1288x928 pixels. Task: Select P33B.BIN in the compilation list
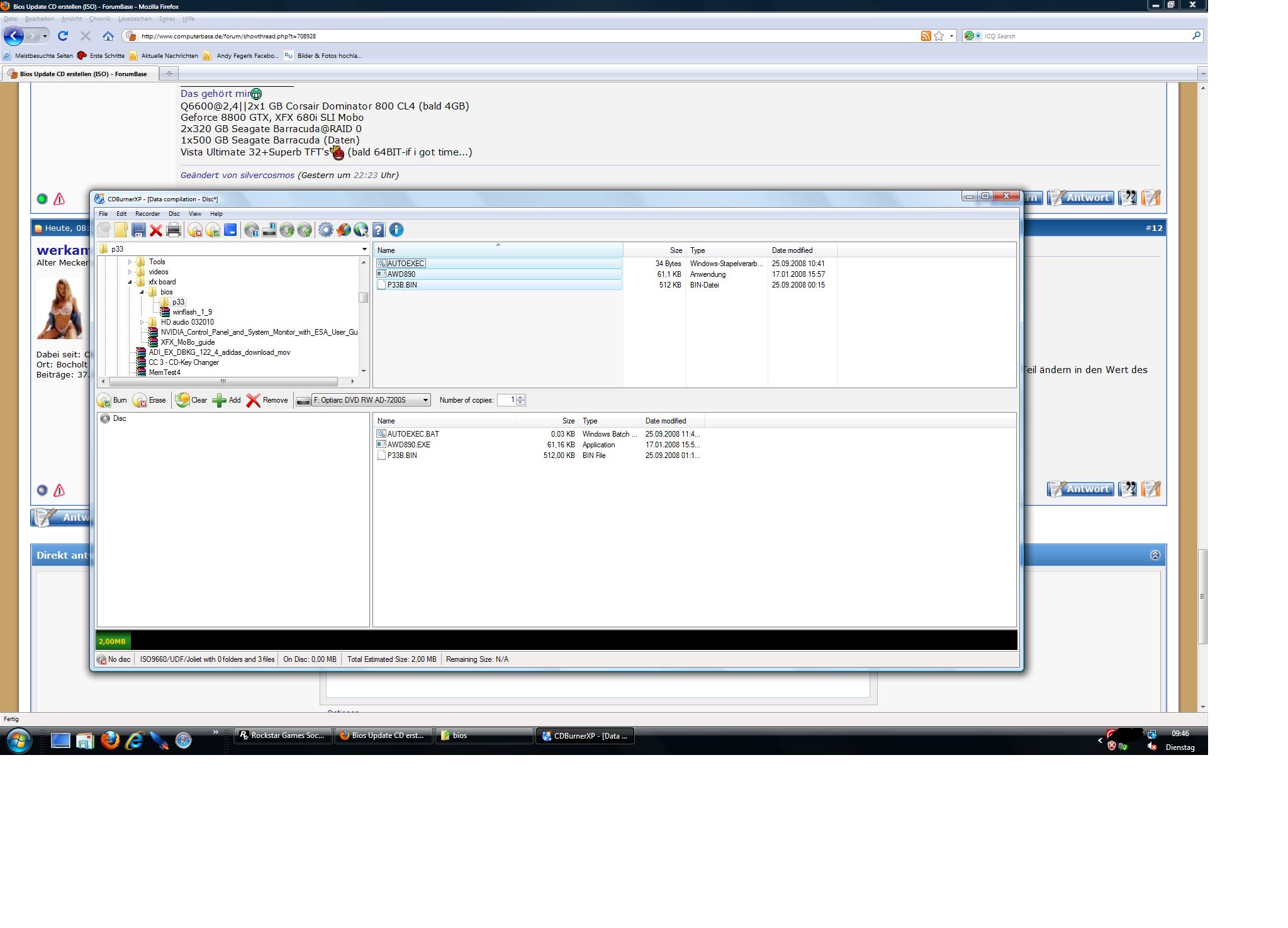[x=402, y=456]
